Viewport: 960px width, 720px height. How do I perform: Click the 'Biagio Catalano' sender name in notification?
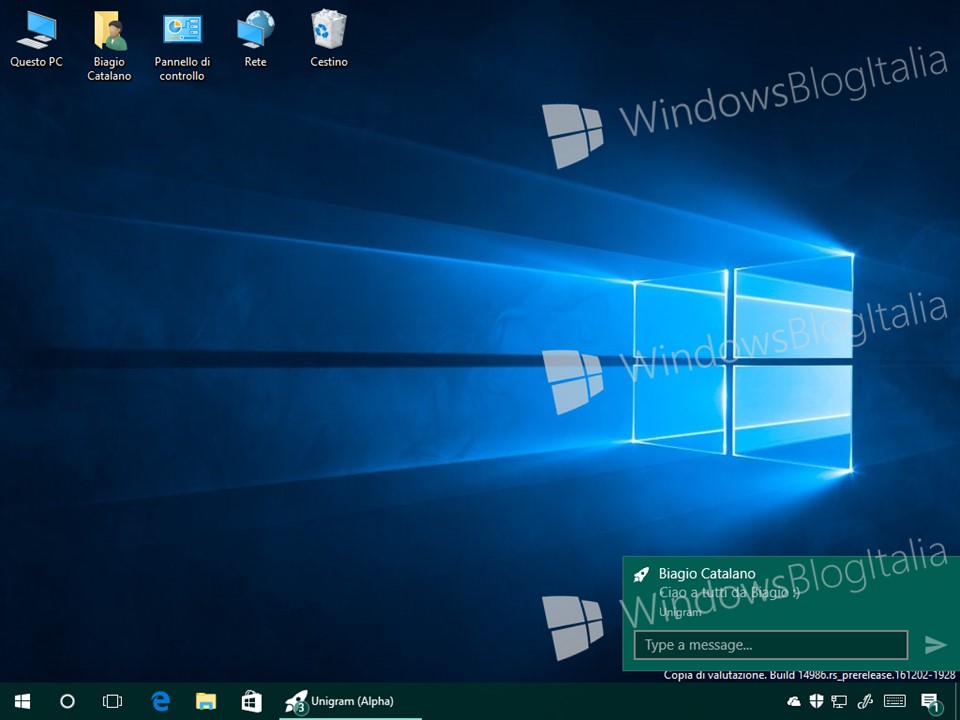click(707, 574)
